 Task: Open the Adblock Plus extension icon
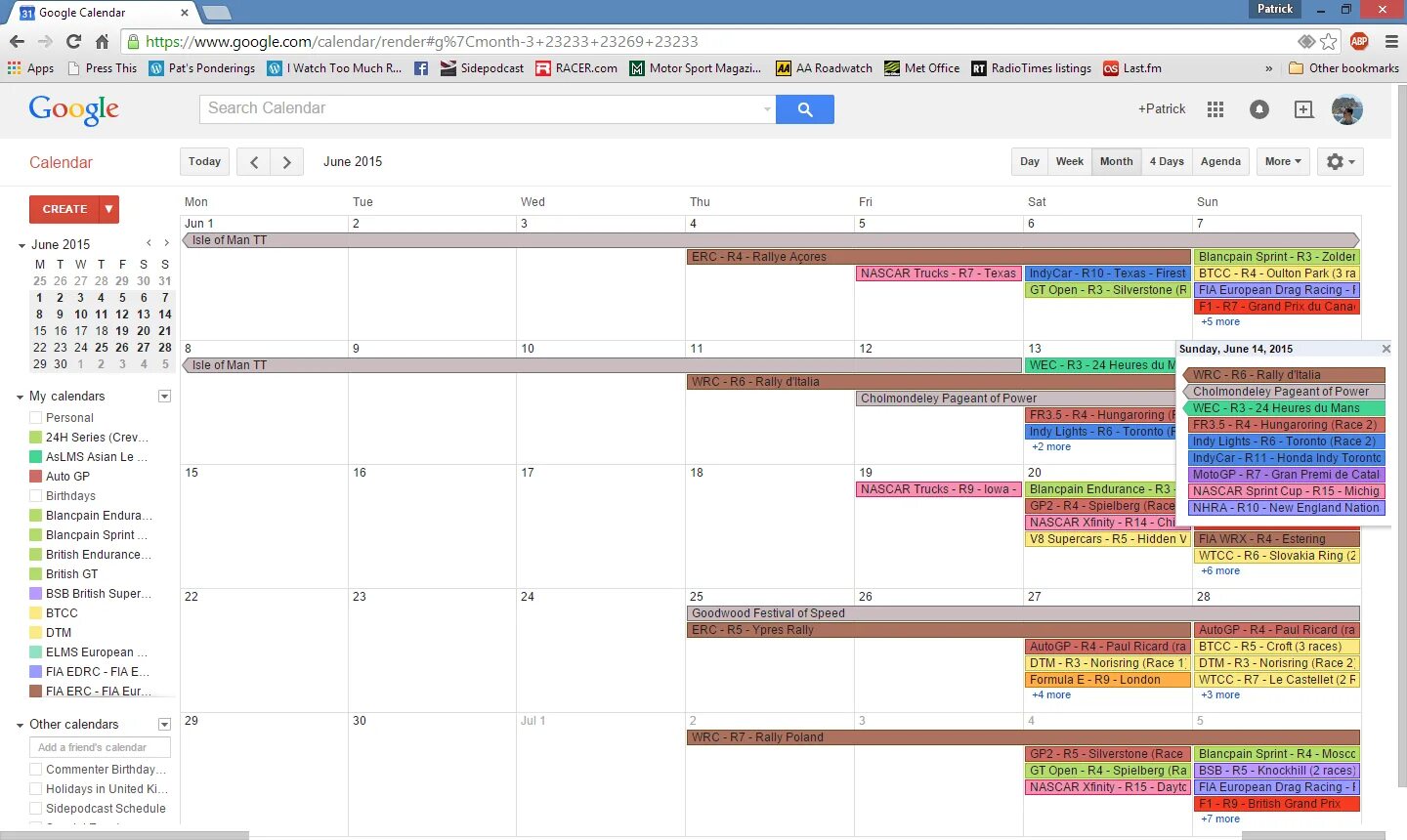coord(1359,41)
